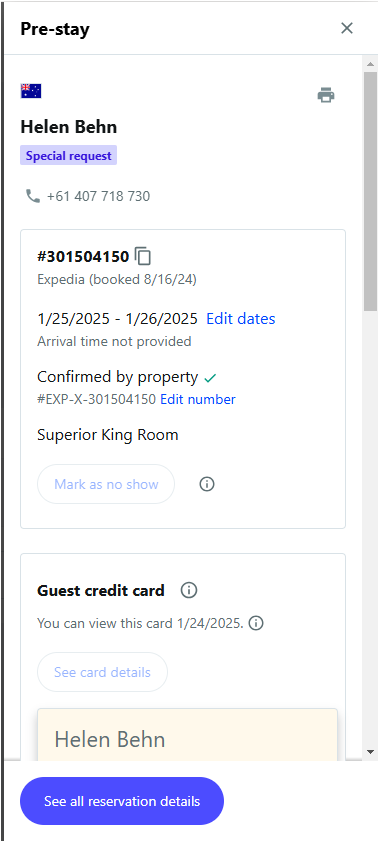This screenshot has height=842, width=379.
Task: Click the Special request tag
Action: pos(69,156)
